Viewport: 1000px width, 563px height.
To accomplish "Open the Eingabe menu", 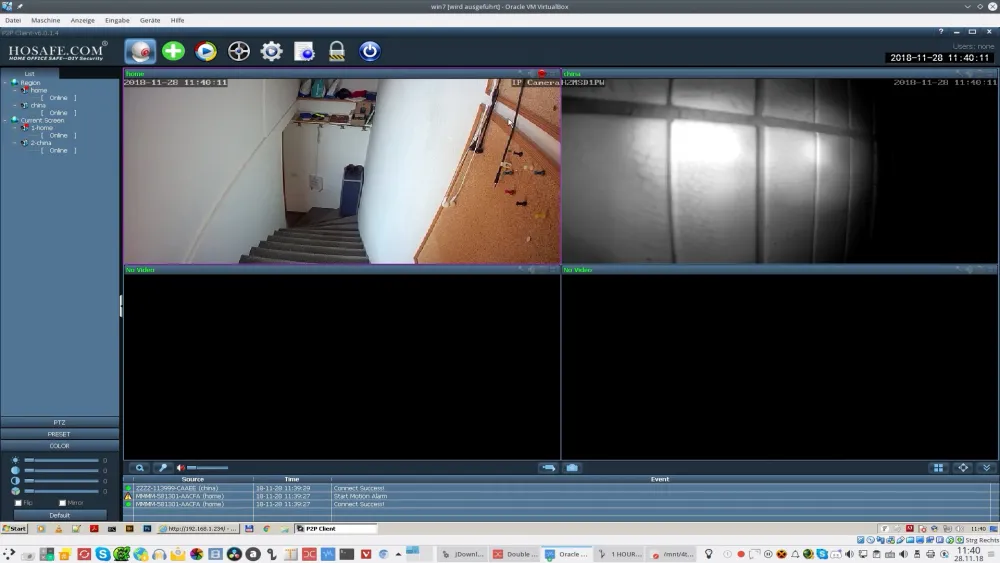I will pyautogui.click(x=117, y=20).
